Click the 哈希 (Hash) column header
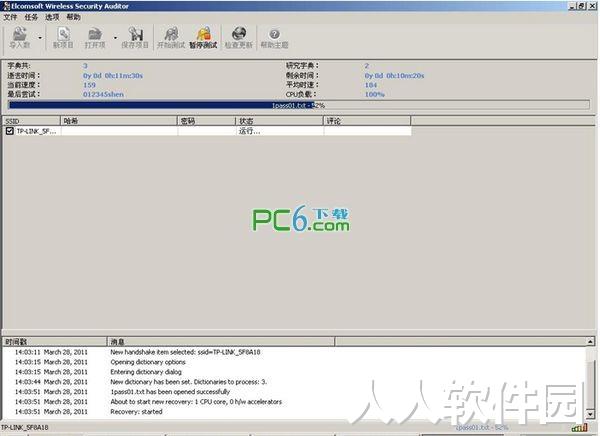This screenshot has height=436, width=600. [x=119, y=121]
